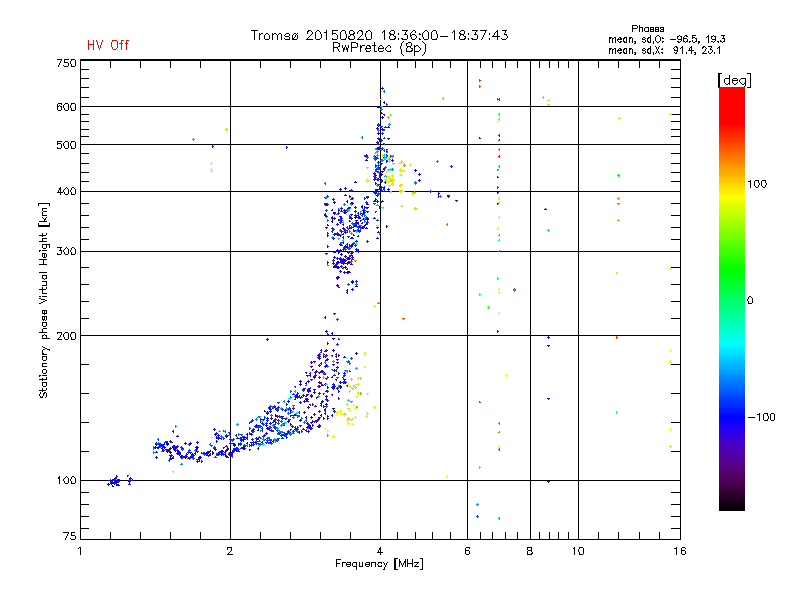This screenshot has height=600, width=800.
Task: Click the red HV Off status label
Action: coord(107,45)
